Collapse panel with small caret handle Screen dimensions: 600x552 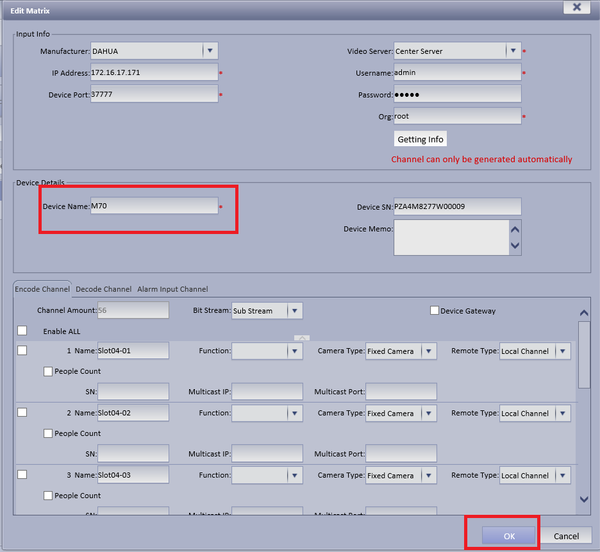[302, 338]
